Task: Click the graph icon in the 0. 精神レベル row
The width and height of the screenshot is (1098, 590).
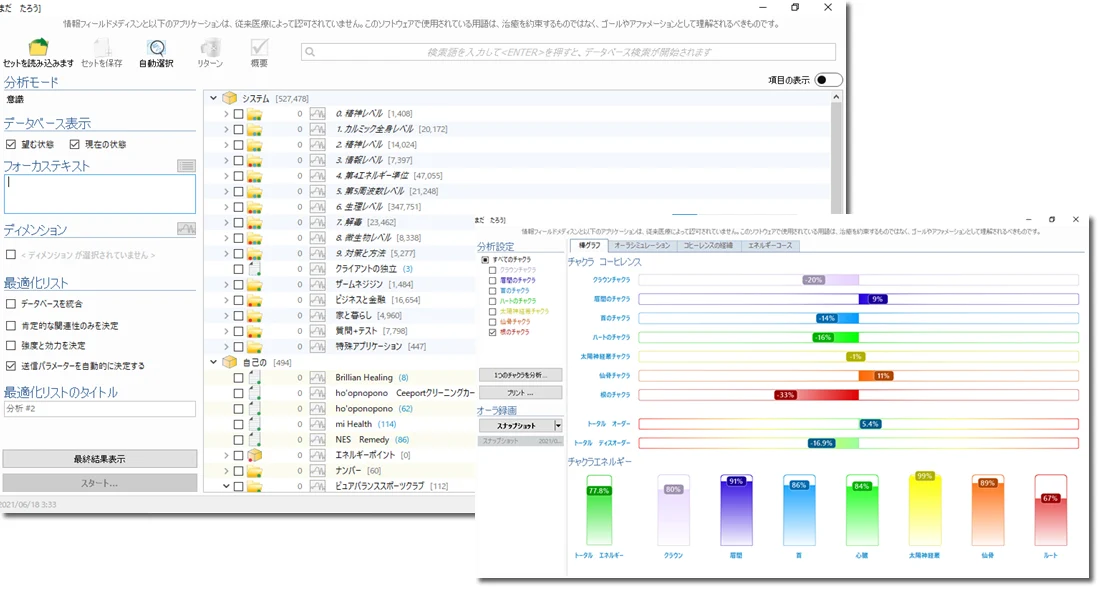Action: click(318, 113)
